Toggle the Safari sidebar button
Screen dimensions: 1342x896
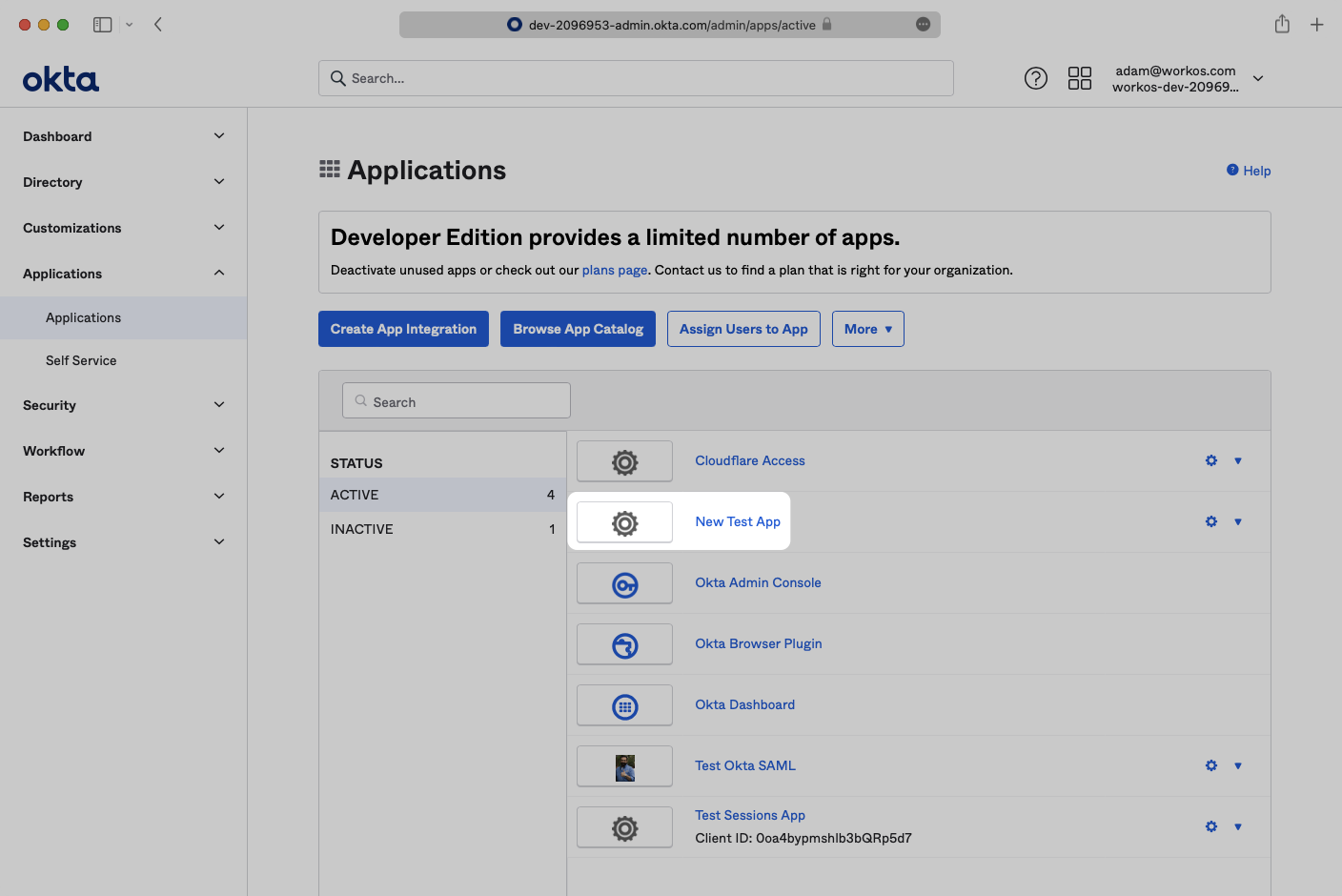point(102,25)
